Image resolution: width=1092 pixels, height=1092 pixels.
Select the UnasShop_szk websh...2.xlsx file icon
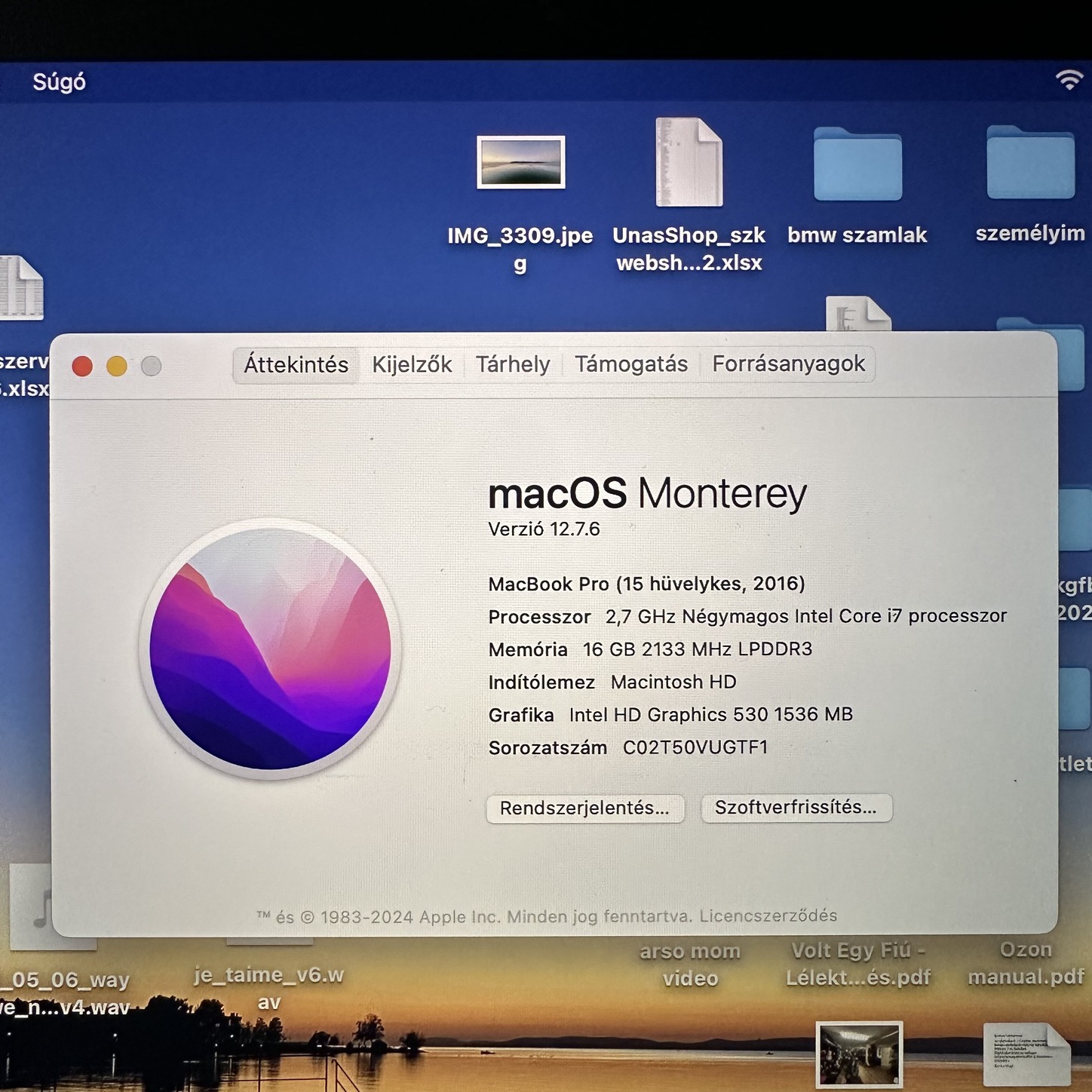[689, 161]
